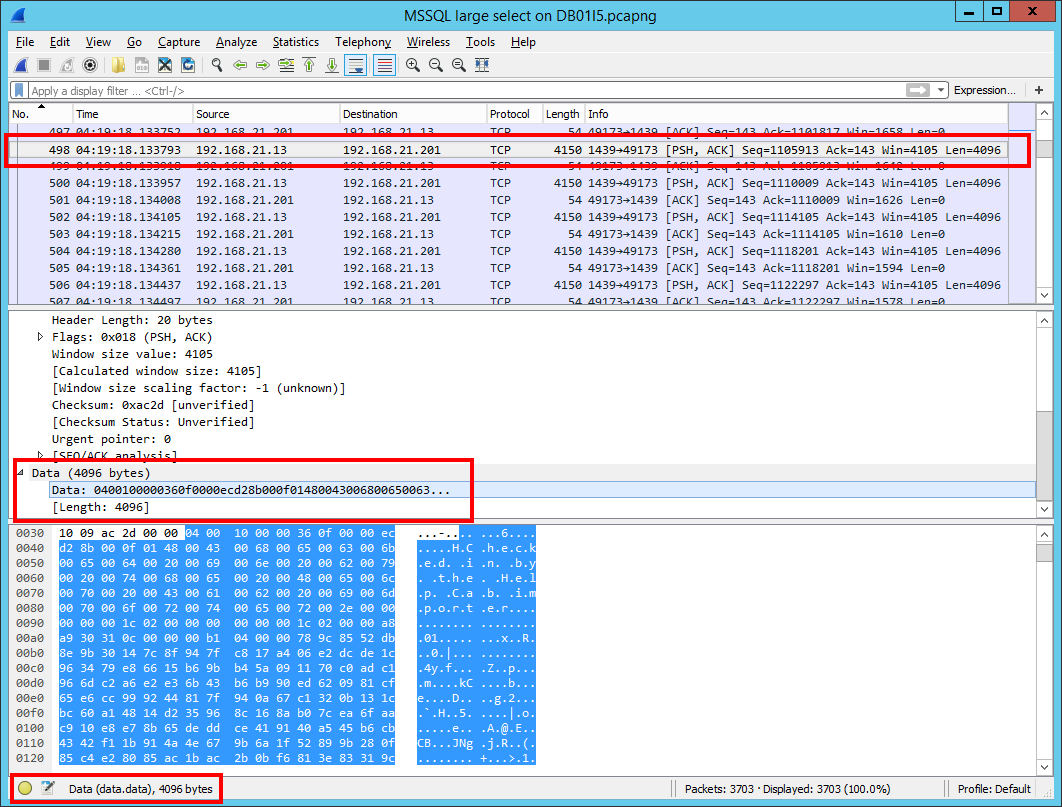Open the View menu
1062x807 pixels.
pyautogui.click(x=98, y=42)
